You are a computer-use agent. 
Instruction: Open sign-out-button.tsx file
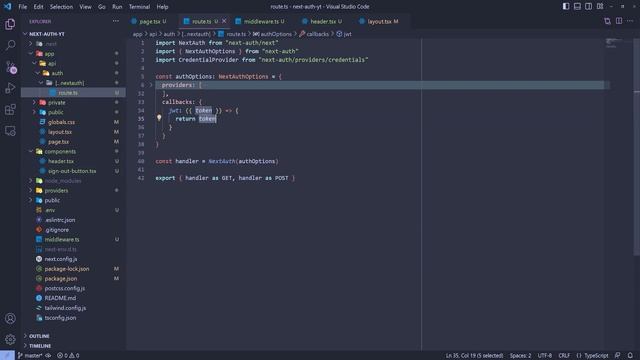(73, 171)
